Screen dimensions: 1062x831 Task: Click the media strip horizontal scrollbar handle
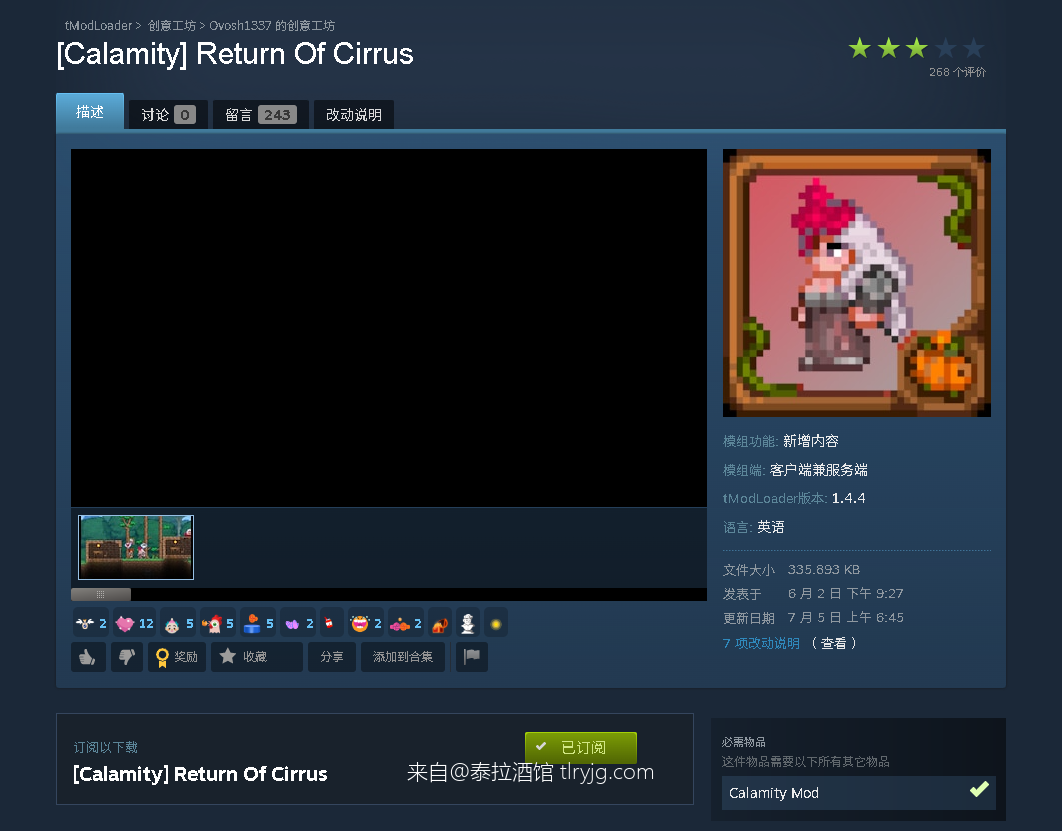point(101,595)
